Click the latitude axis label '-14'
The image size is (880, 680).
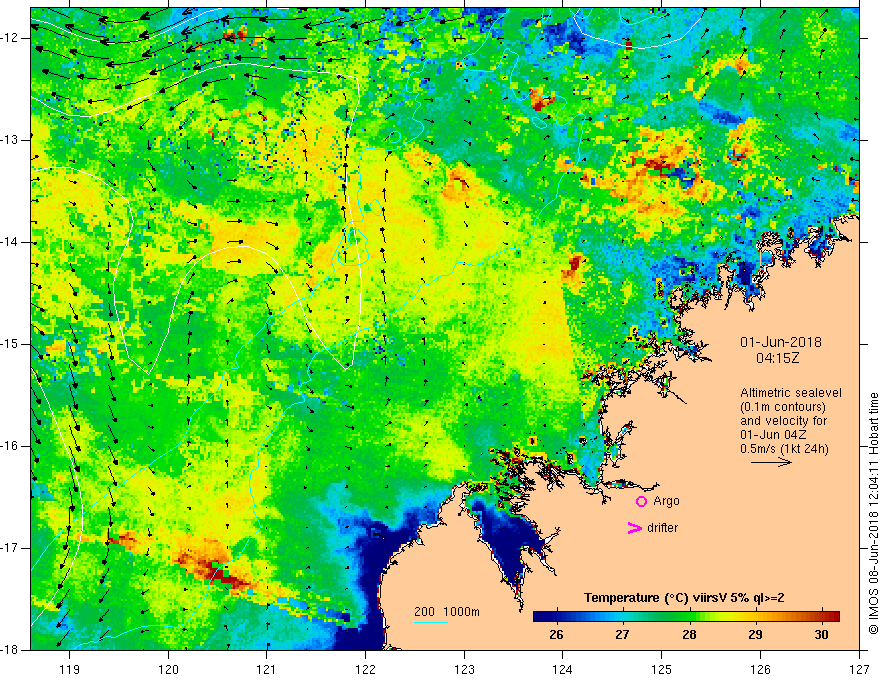[10, 242]
